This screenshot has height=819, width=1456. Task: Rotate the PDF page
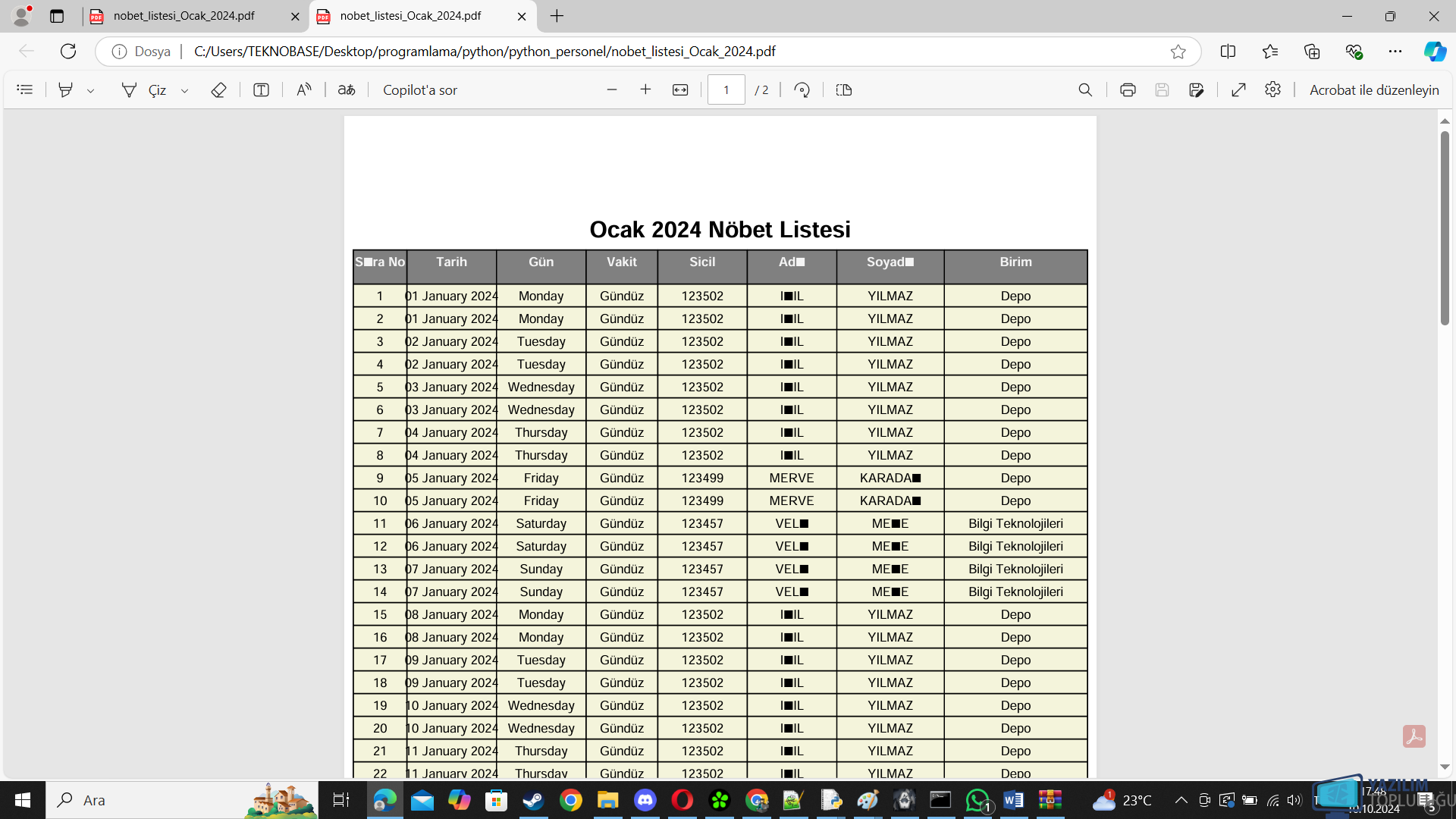802,89
